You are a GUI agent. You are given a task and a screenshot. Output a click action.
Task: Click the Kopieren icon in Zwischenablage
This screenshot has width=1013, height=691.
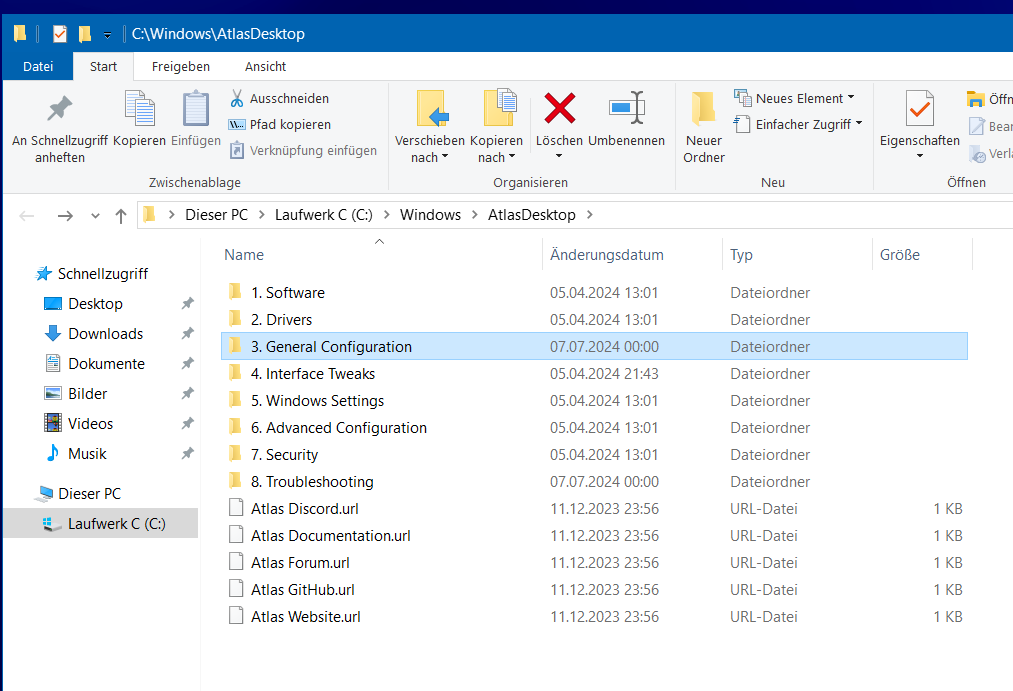(139, 108)
